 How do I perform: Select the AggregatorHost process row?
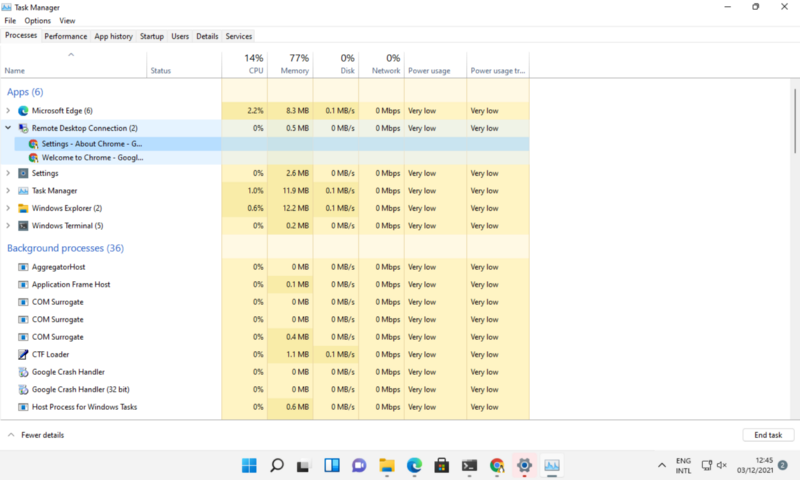[x=264, y=267]
